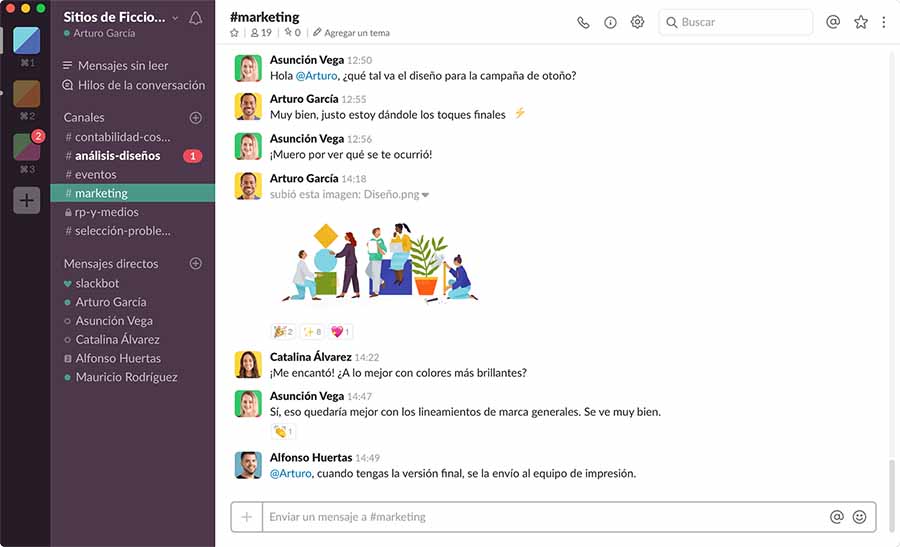Open Catalina Álvarez direct message in sidebar
900x547 pixels.
(133, 339)
